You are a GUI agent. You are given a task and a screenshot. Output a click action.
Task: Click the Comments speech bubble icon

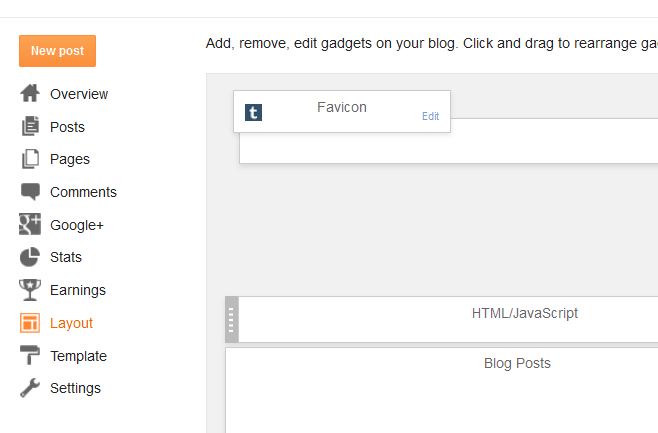(30, 192)
